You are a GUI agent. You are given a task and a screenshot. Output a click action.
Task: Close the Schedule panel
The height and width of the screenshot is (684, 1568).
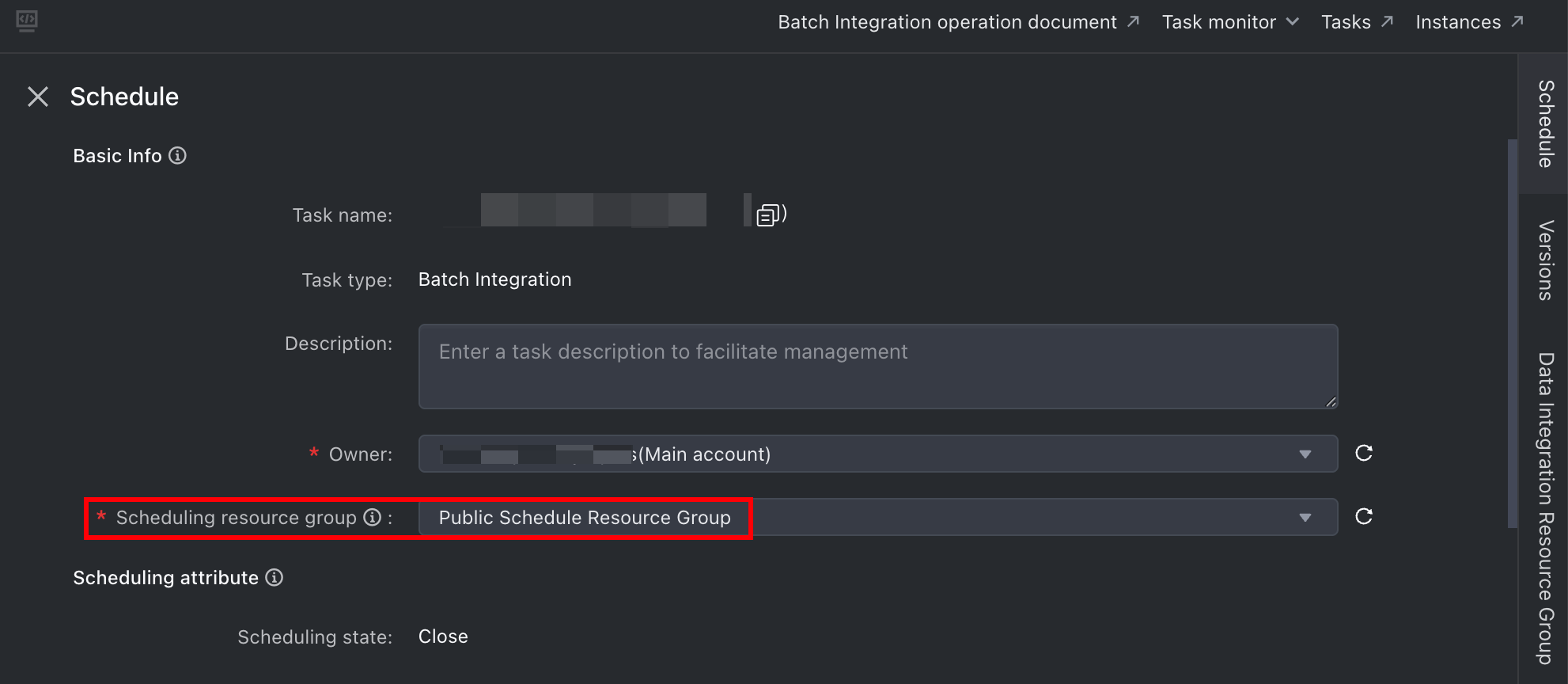(x=38, y=97)
